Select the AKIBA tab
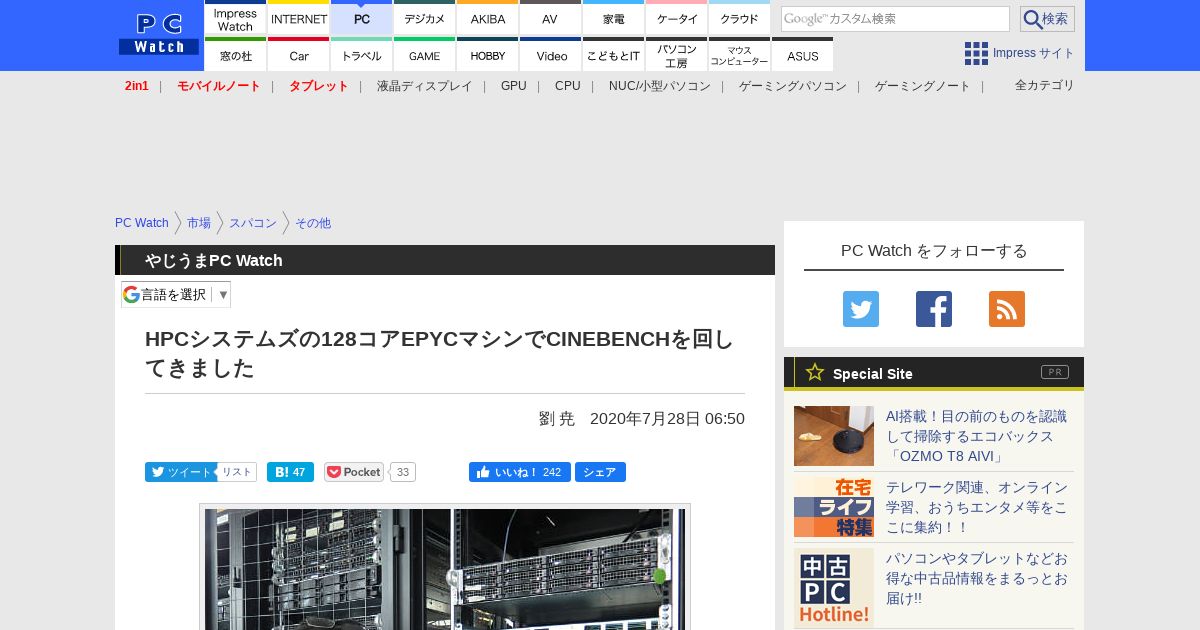 tap(488, 19)
